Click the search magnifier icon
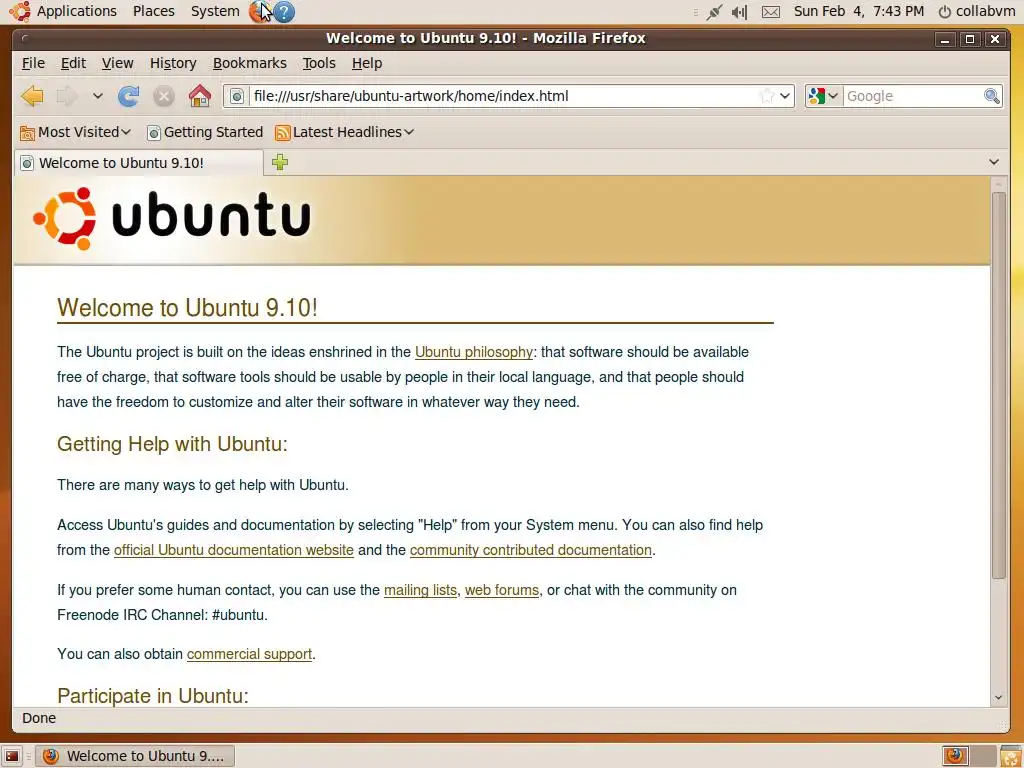 click(992, 96)
